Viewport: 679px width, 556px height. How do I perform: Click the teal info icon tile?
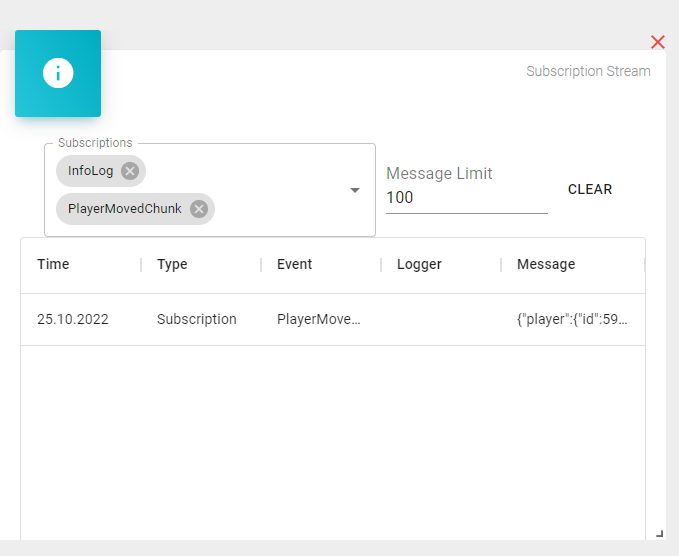point(58,73)
